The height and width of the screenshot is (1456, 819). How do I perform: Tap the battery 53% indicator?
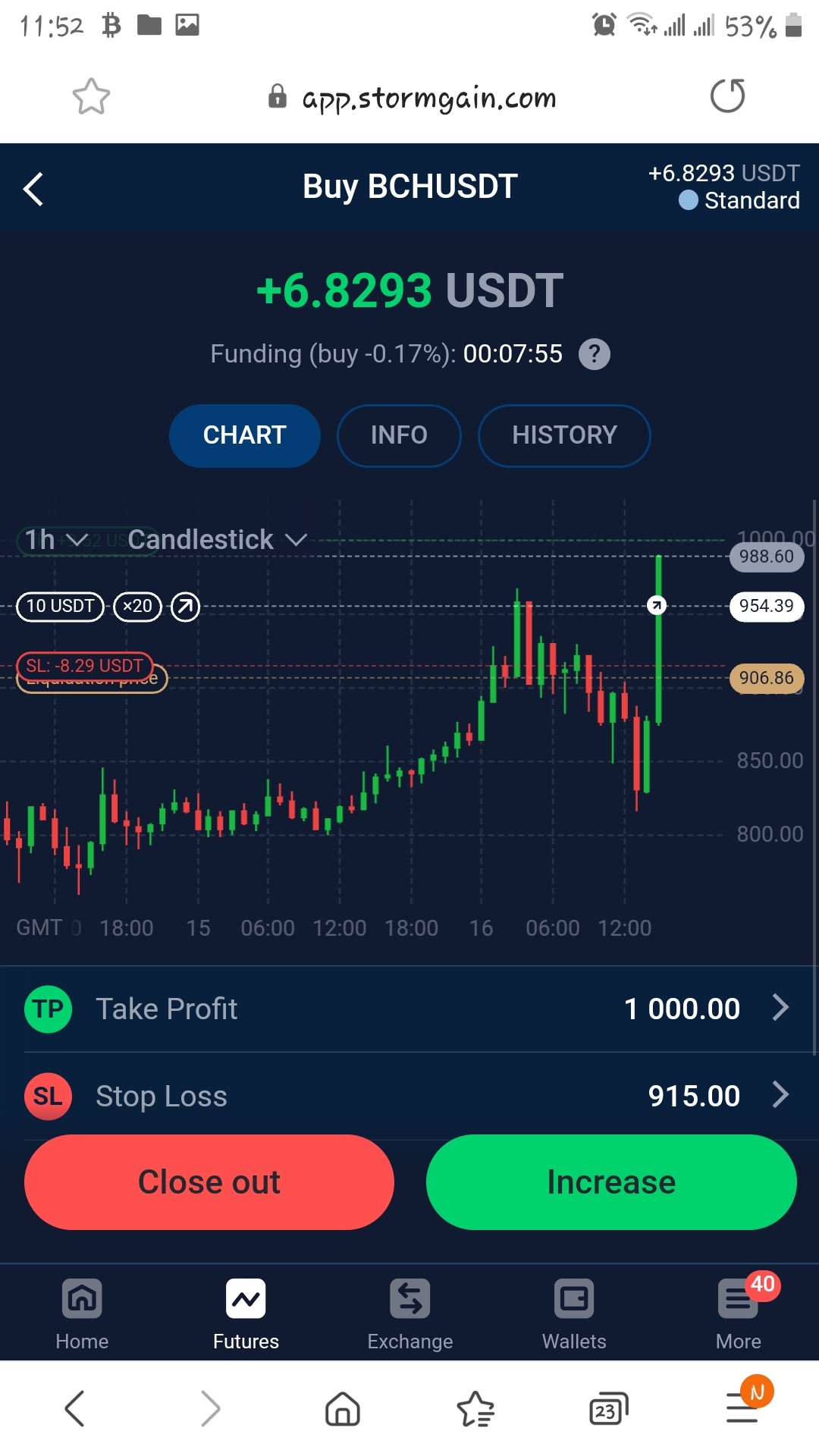click(763, 26)
